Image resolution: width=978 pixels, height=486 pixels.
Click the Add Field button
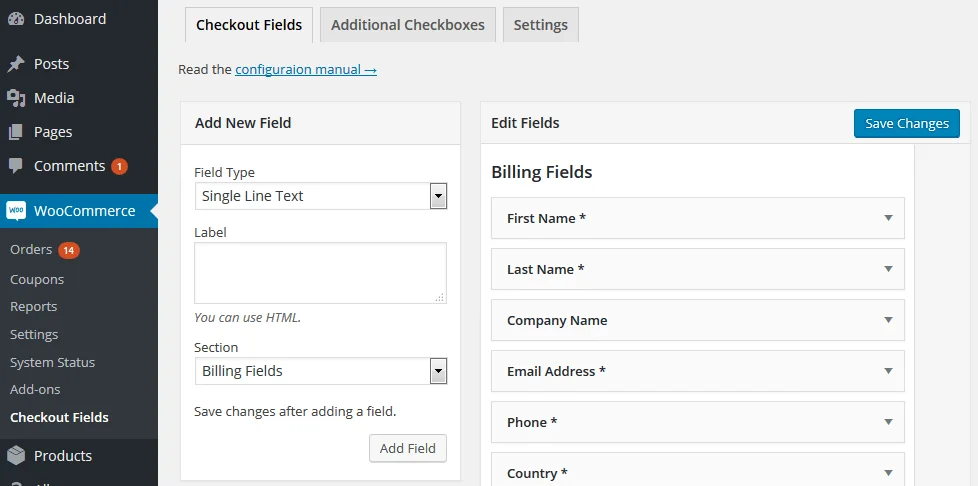click(408, 448)
